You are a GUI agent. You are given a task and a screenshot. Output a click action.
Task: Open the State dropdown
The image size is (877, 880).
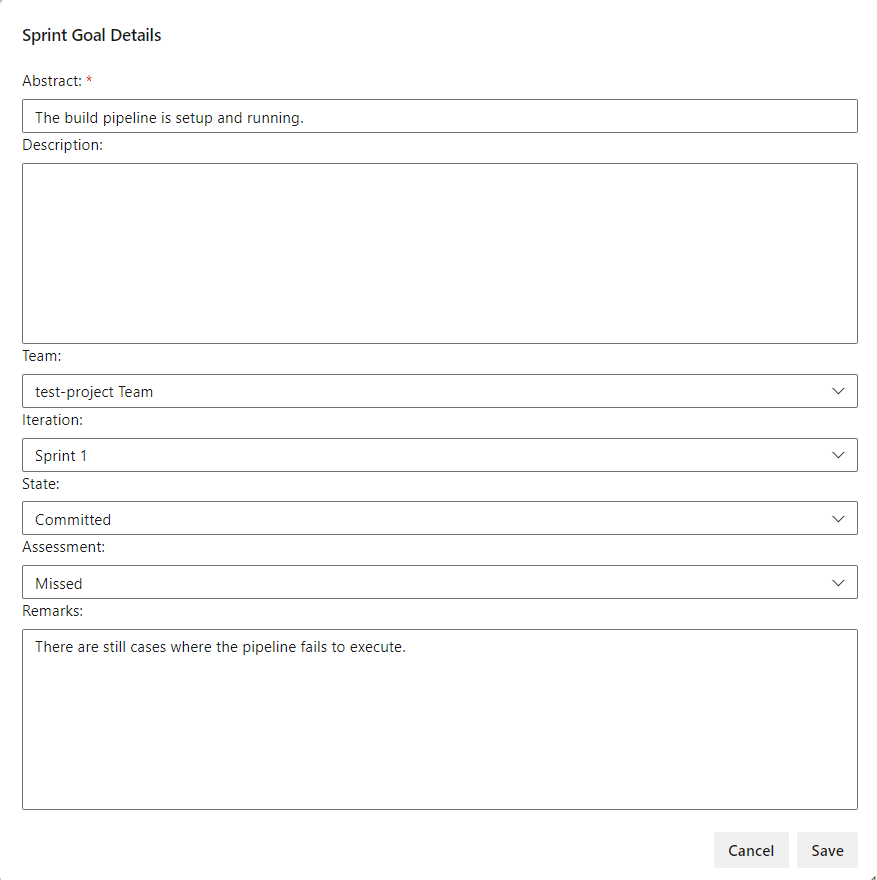click(x=440, y=518)
